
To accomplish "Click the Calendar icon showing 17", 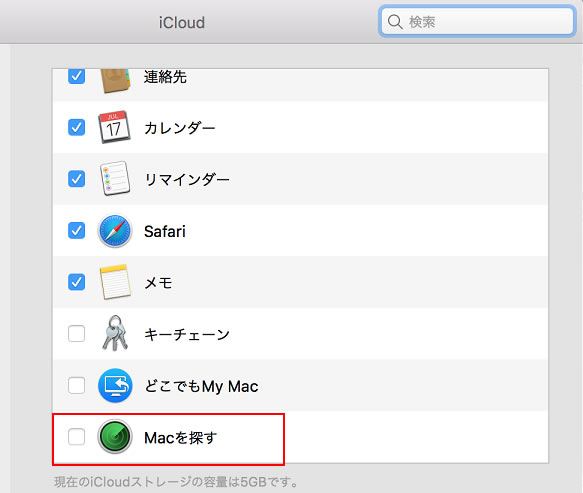I will 115,127.
